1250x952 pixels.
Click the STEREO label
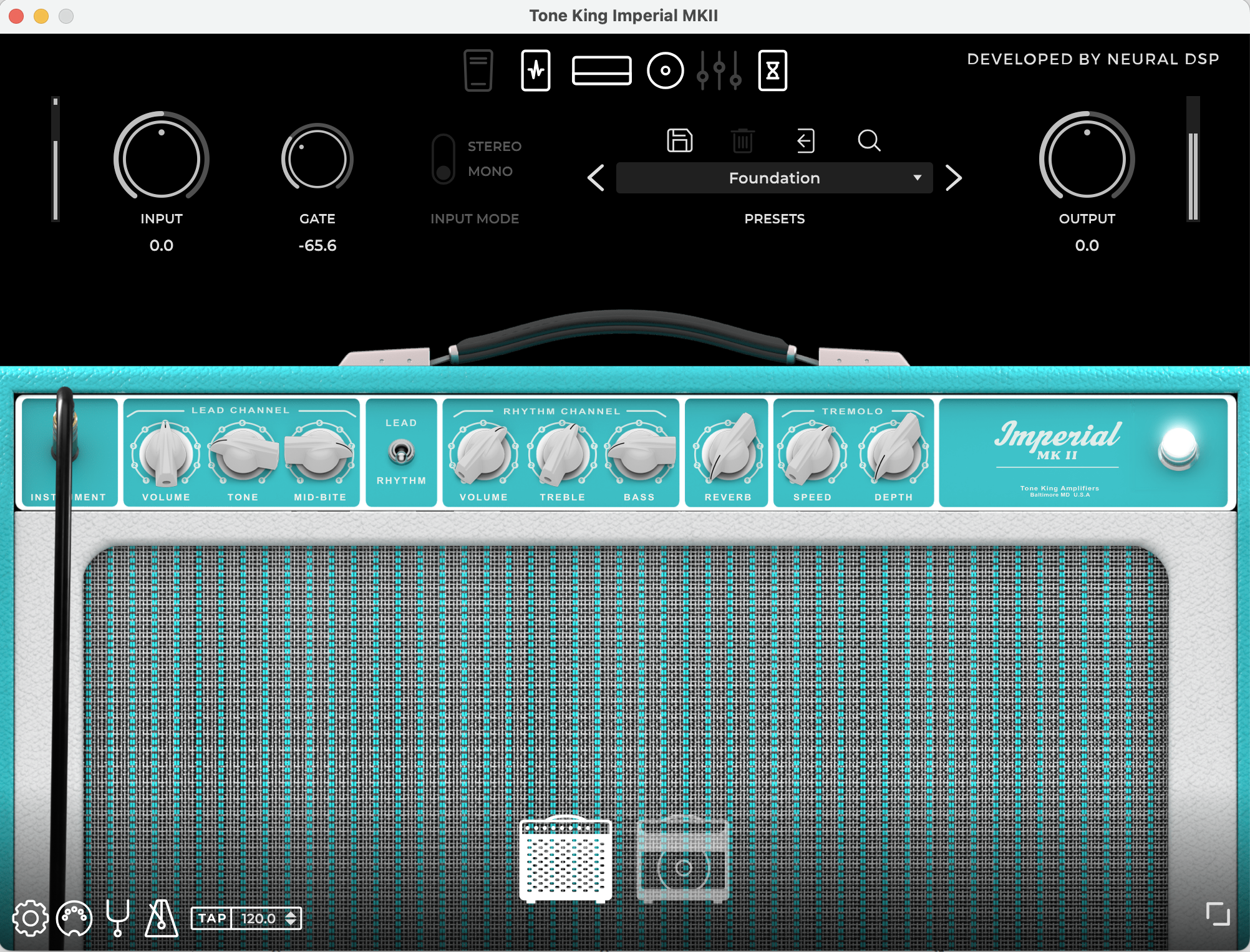[x=495, y=147]
